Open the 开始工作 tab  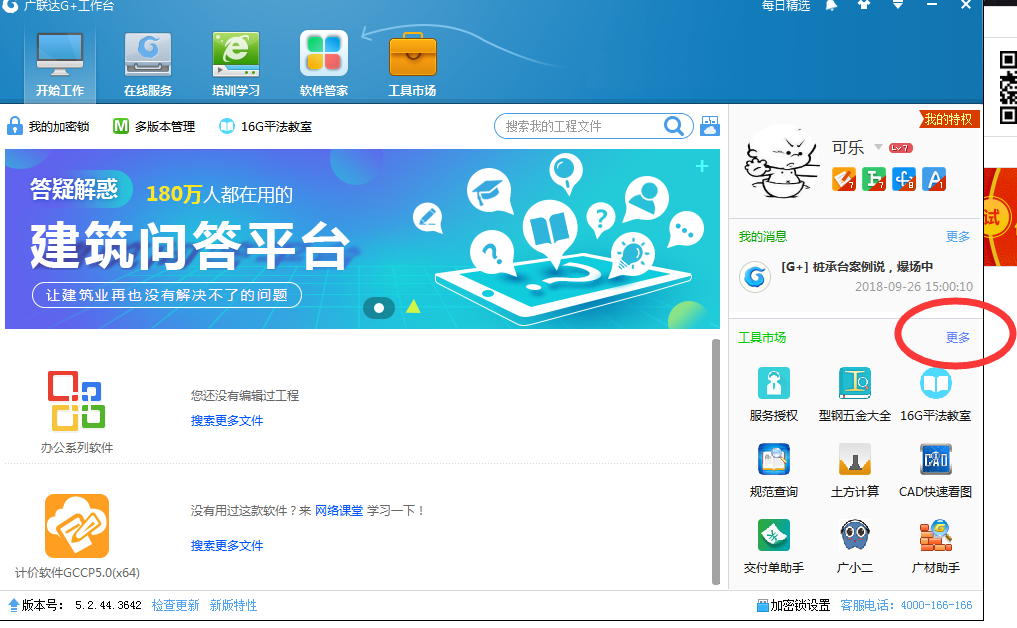coord(60,65)
